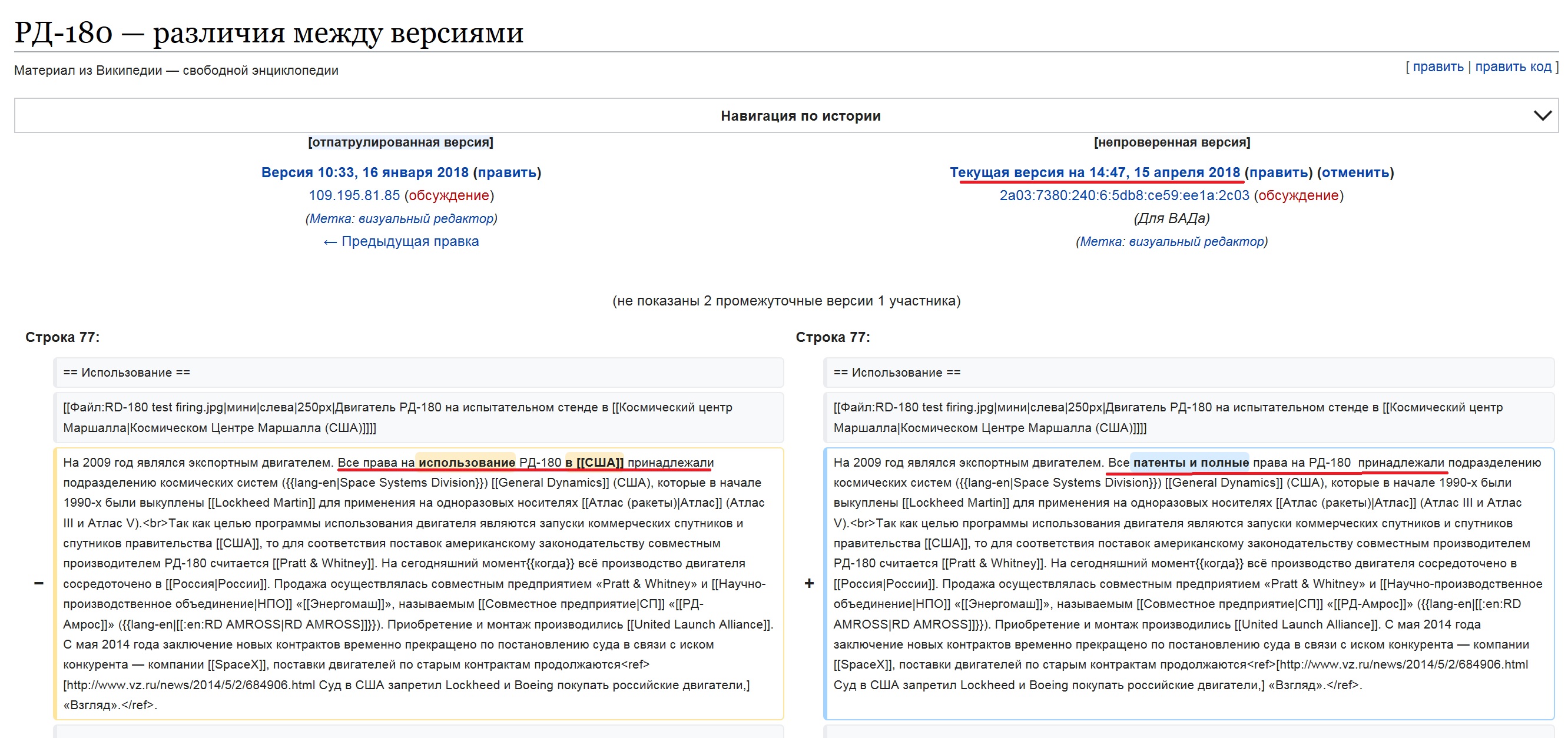Go to '← Предыдущая правка' link
The width and height of the screenshot is (1568, 738).
[401, 241]
